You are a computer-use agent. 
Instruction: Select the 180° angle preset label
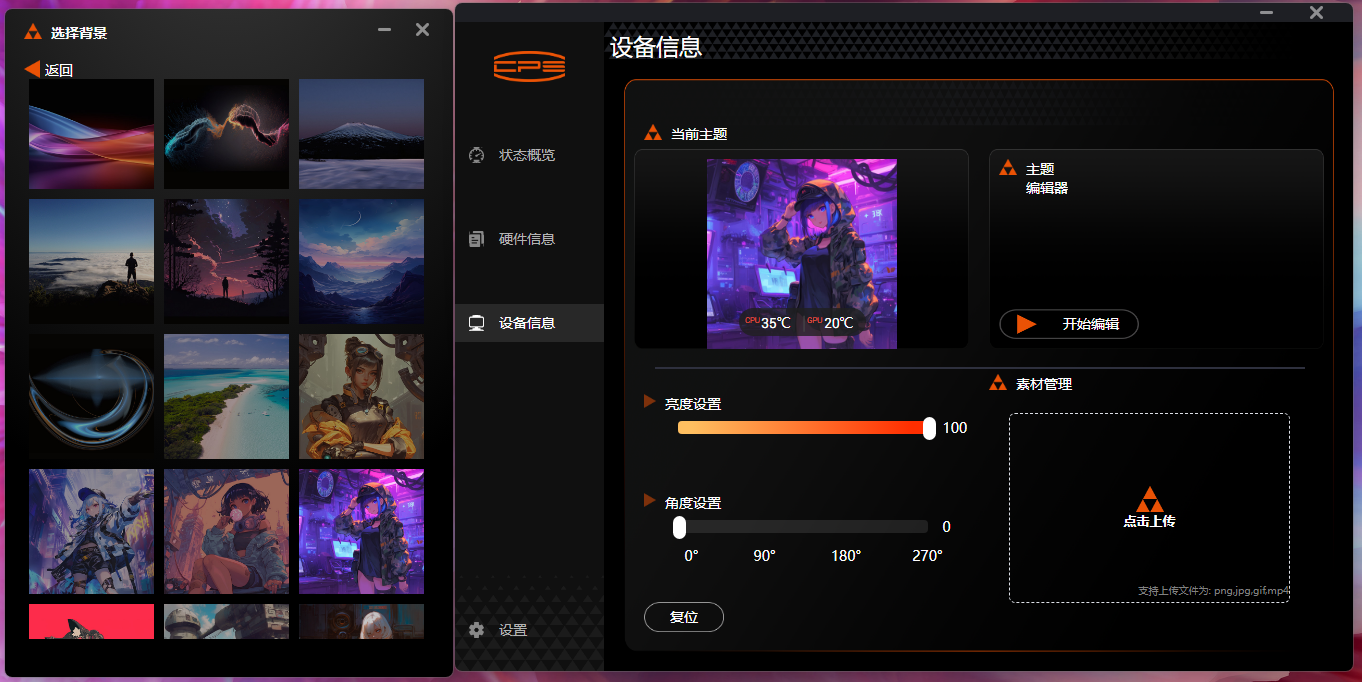(x=846, y=556)
